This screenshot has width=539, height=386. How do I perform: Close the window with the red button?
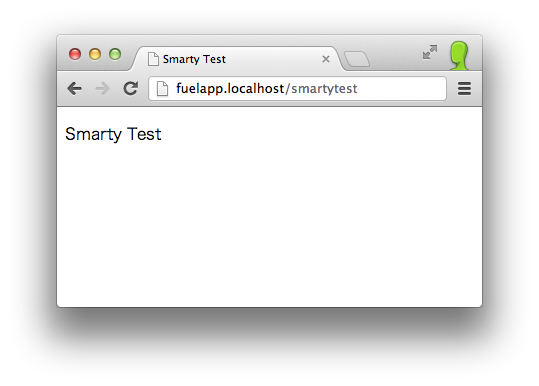(75, 54)
